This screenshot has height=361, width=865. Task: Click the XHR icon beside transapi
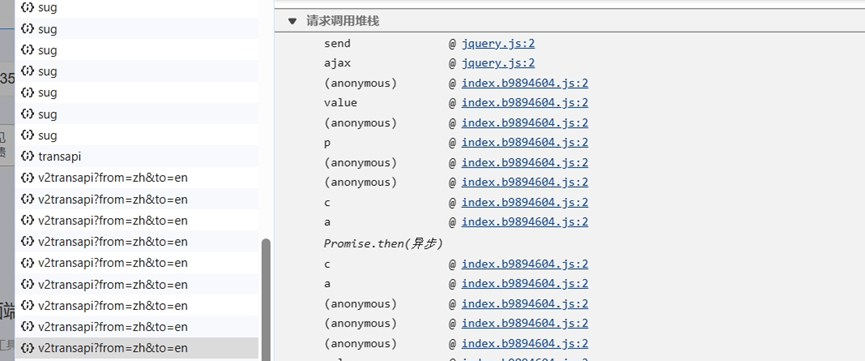27,156
